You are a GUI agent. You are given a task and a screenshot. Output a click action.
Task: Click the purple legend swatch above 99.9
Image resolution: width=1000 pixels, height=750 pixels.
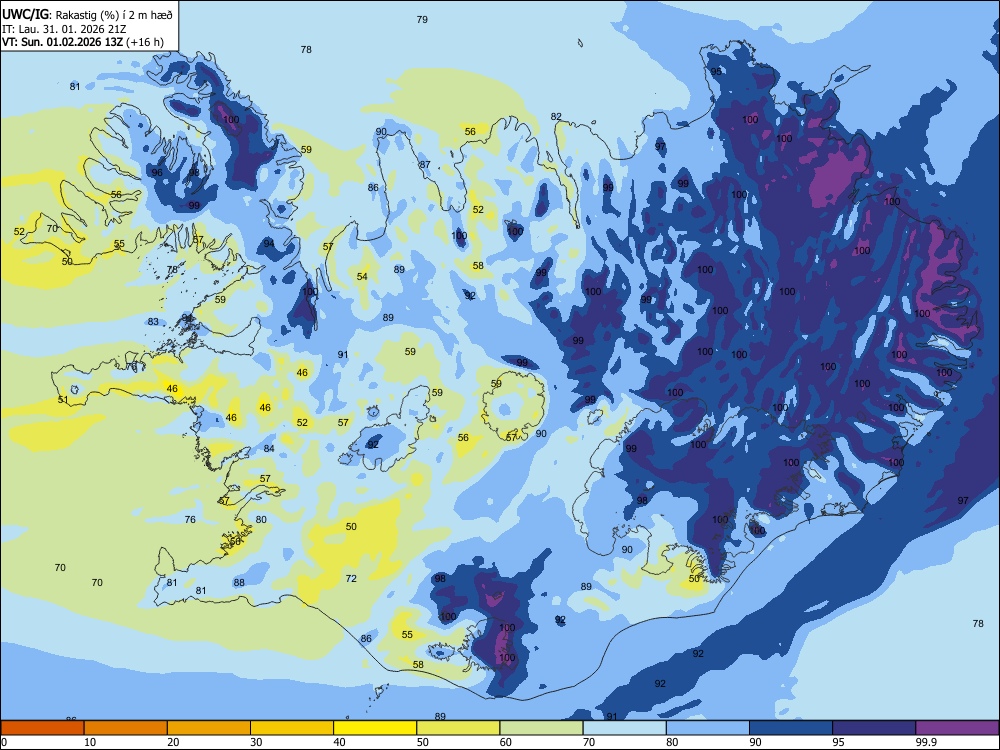957,728
